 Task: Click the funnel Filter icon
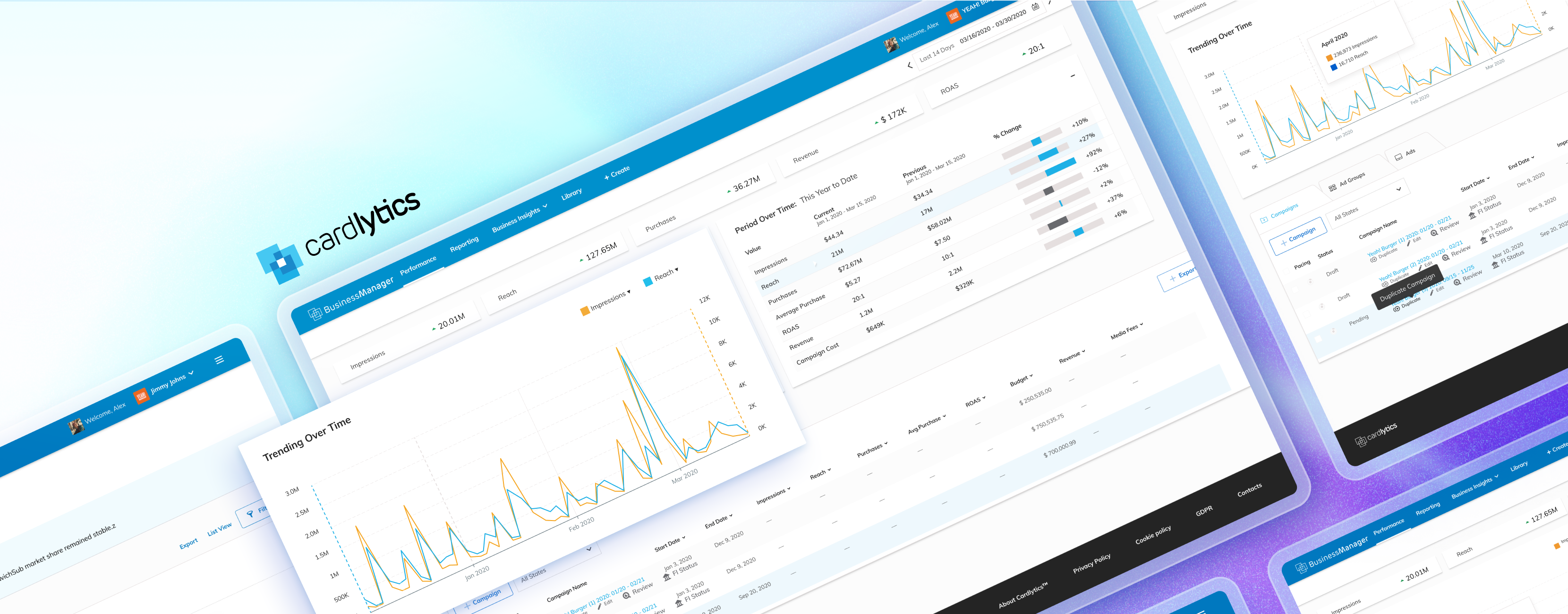250,514
